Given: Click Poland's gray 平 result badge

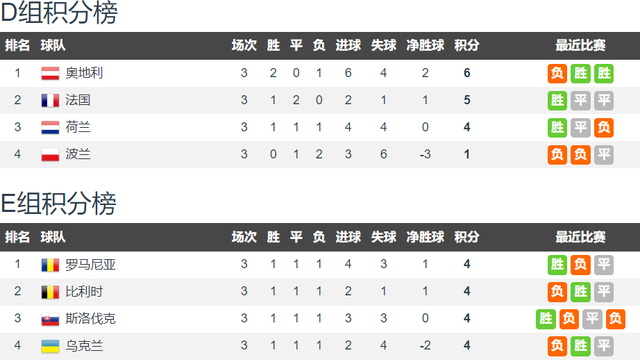Looking at the screenshot, I should pyautogui.click(x=604, y=155).
